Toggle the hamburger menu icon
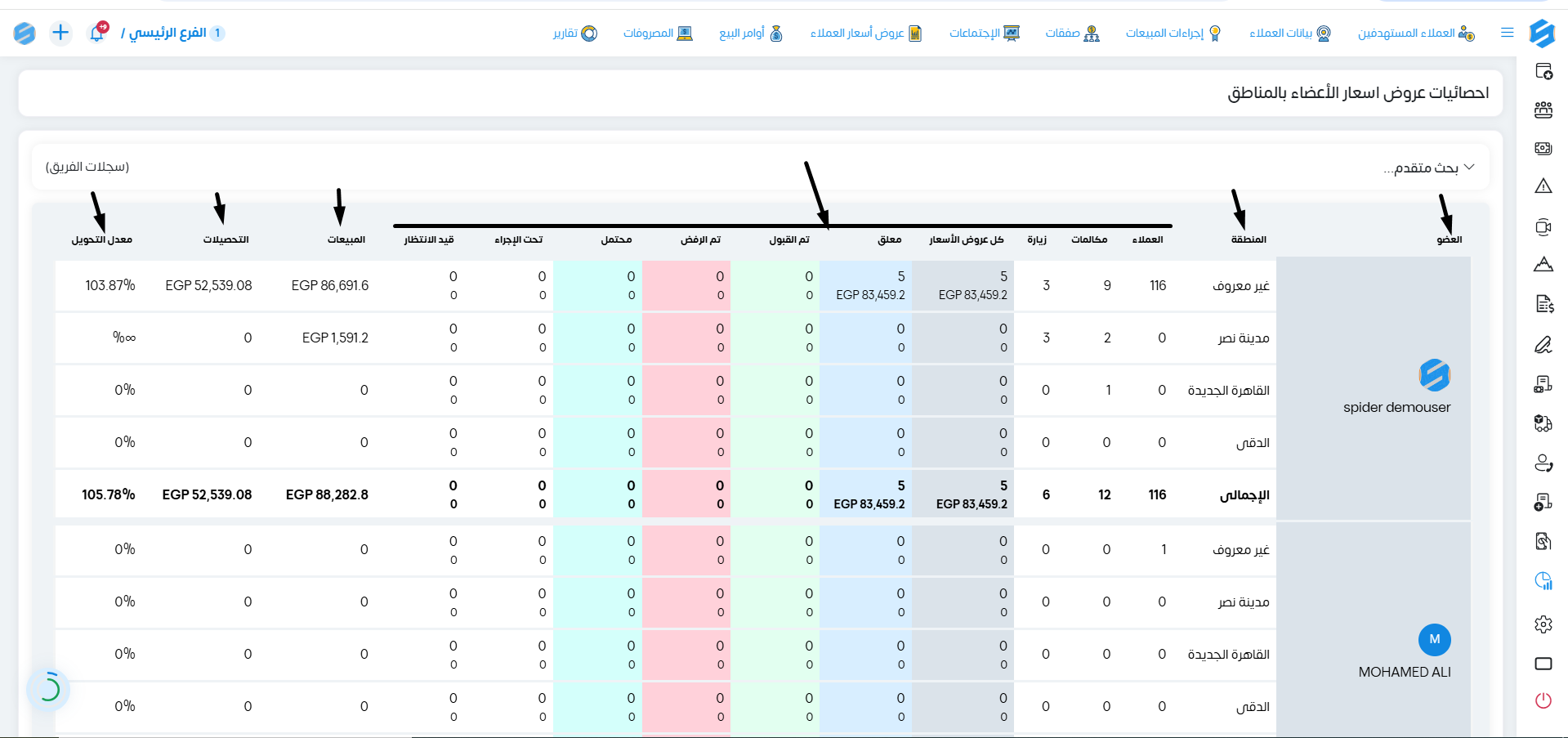Image resolution: width=1568 pixels, height=738 pixels. 1508,33
